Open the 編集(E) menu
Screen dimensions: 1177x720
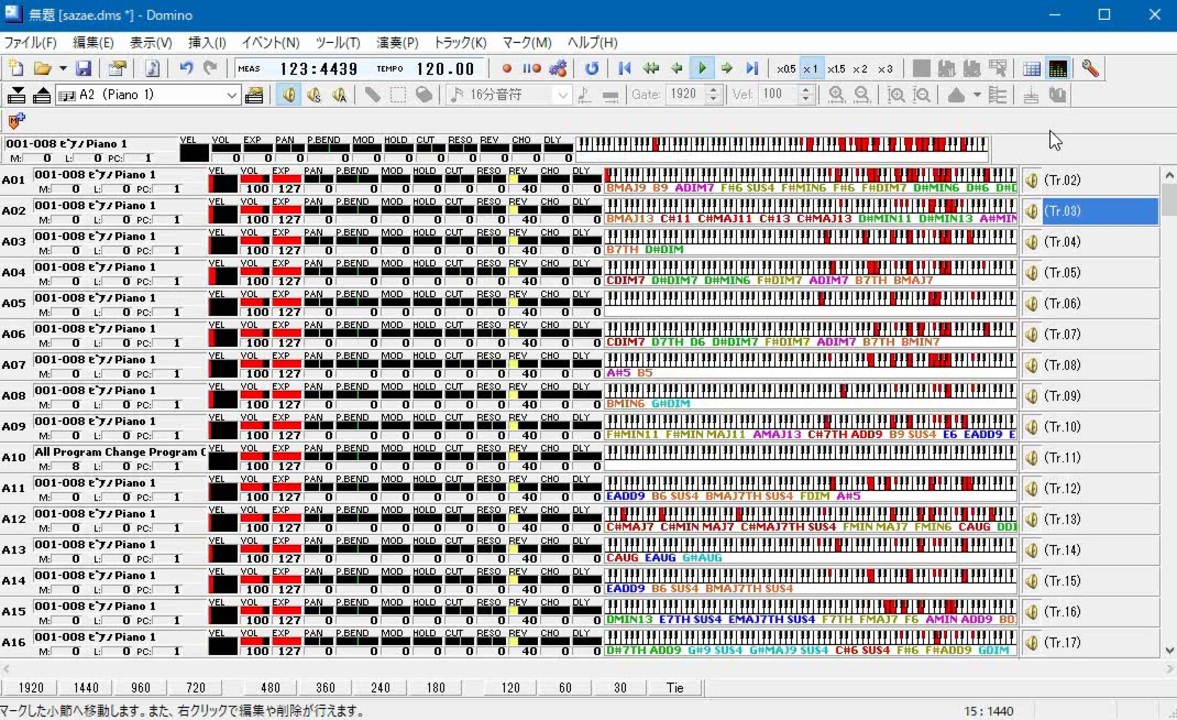(x=93, y=43)
